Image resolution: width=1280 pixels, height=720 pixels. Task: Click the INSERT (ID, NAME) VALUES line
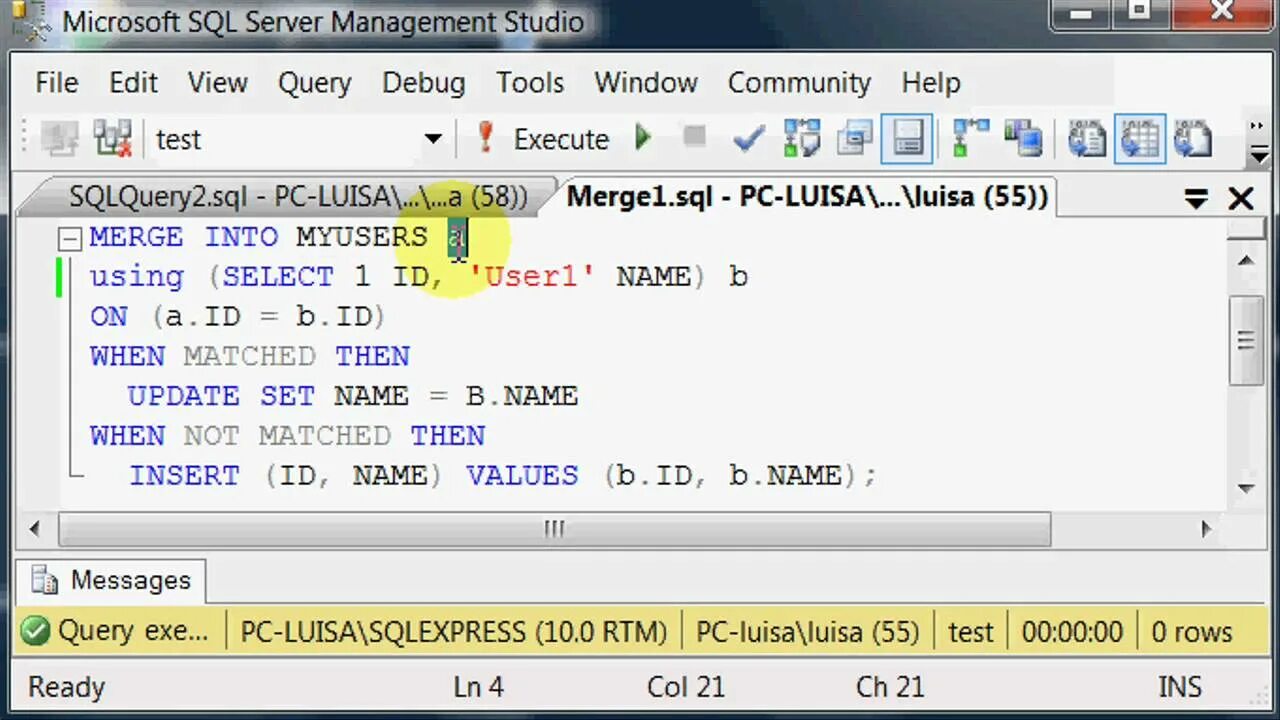click(x=503, y=476)
